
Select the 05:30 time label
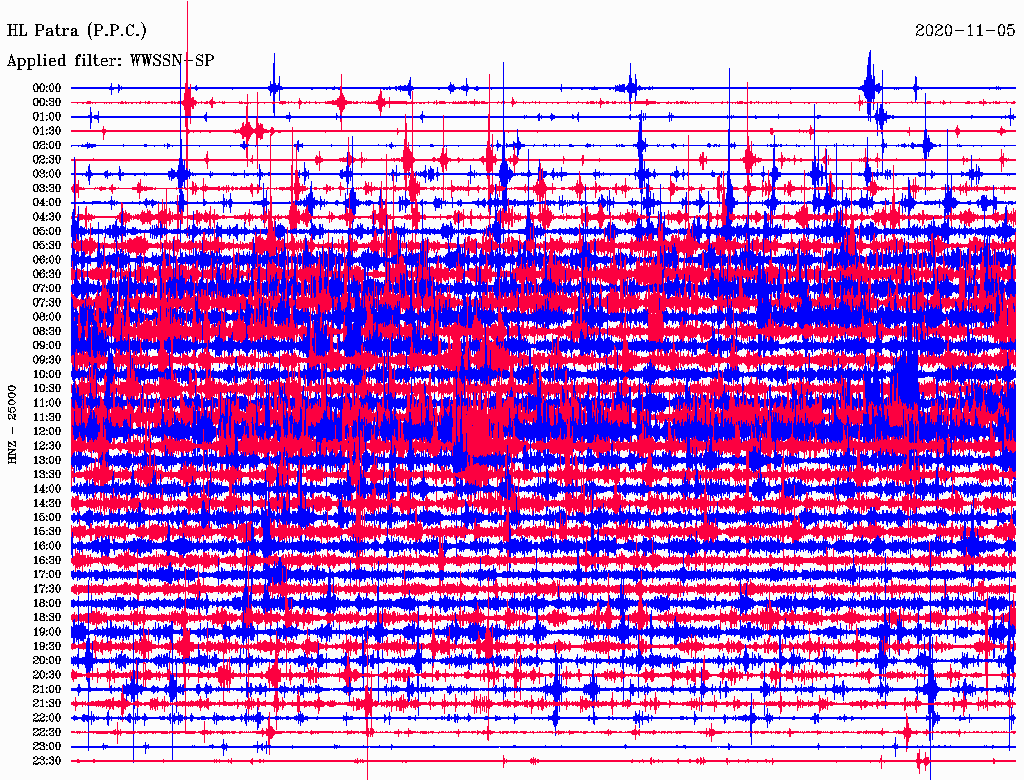click(x=47, y=246)
